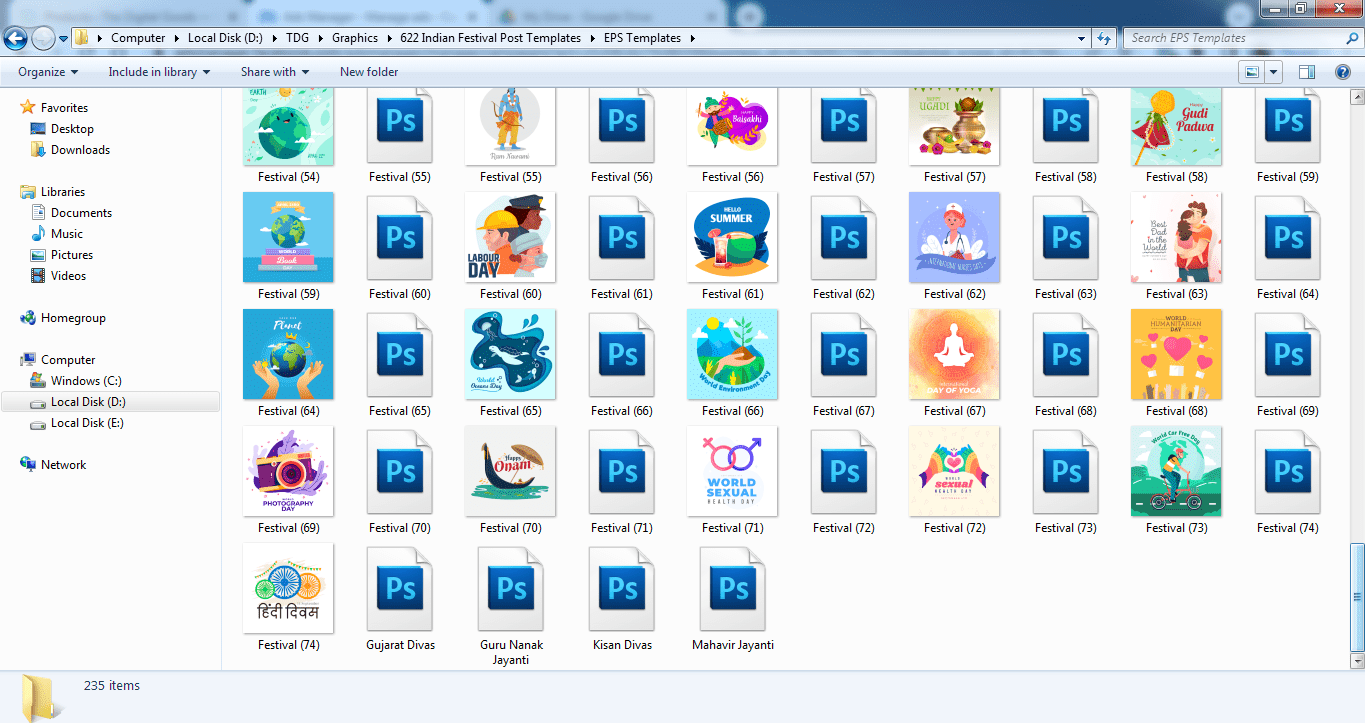Image resolution: width=1365 pixels, height=723 pixels.
Task: Expand the Include in library menu
Action: 159,72
